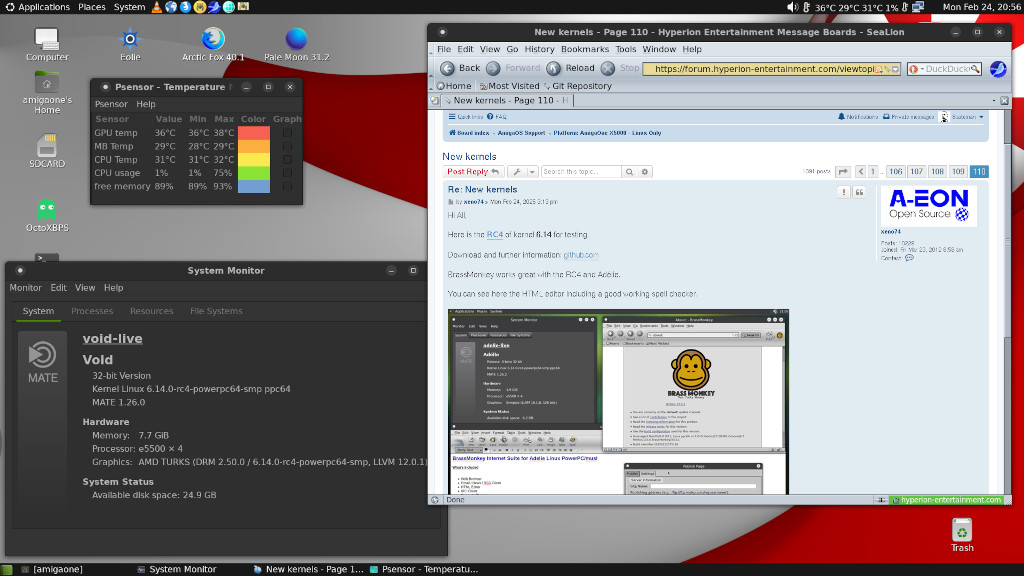Click the Reload icon in SeaLion toolbar
1024x576 pixels.
click(x=553, y=69)
